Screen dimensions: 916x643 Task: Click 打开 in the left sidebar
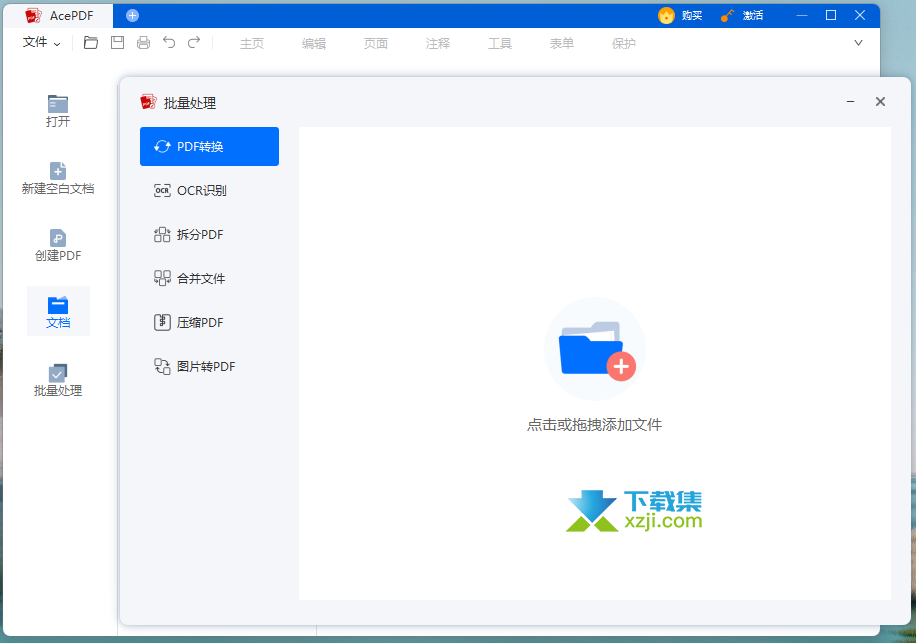58,111
